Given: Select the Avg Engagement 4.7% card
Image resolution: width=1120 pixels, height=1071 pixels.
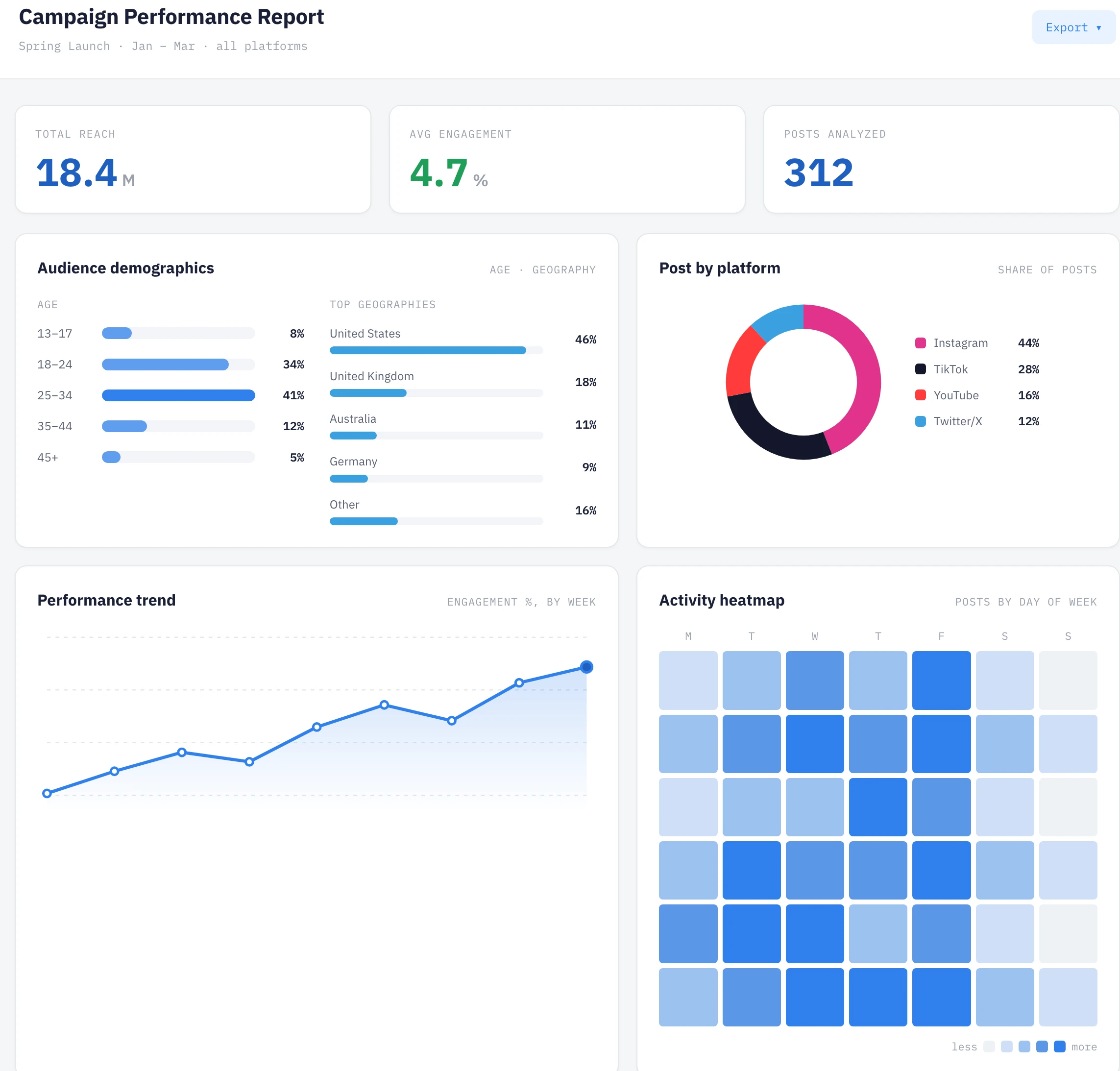Looking at the screenshot, I should 567,159.
